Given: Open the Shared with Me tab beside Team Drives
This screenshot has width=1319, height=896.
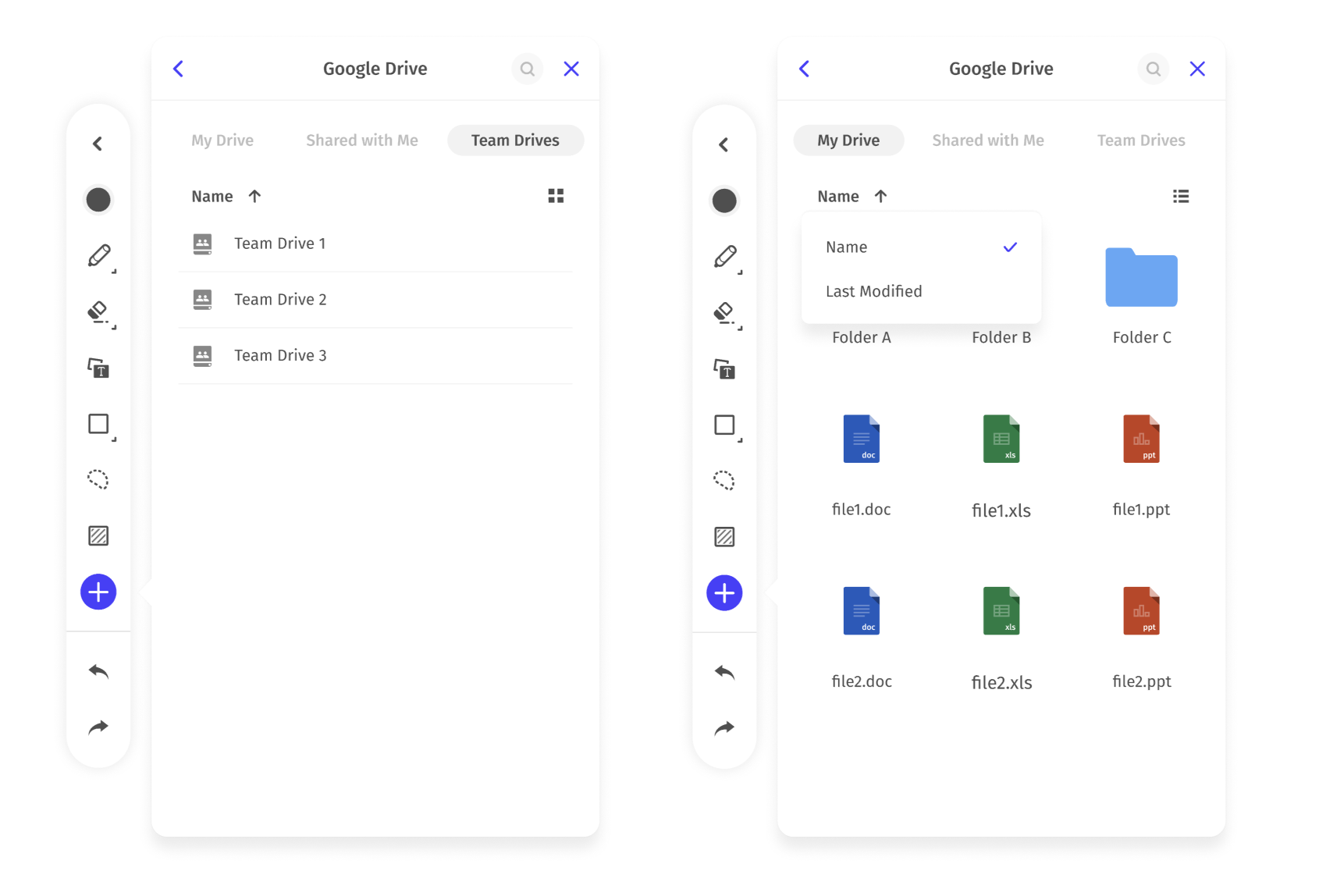Looking at the screenshot, I should click(362, 140).
